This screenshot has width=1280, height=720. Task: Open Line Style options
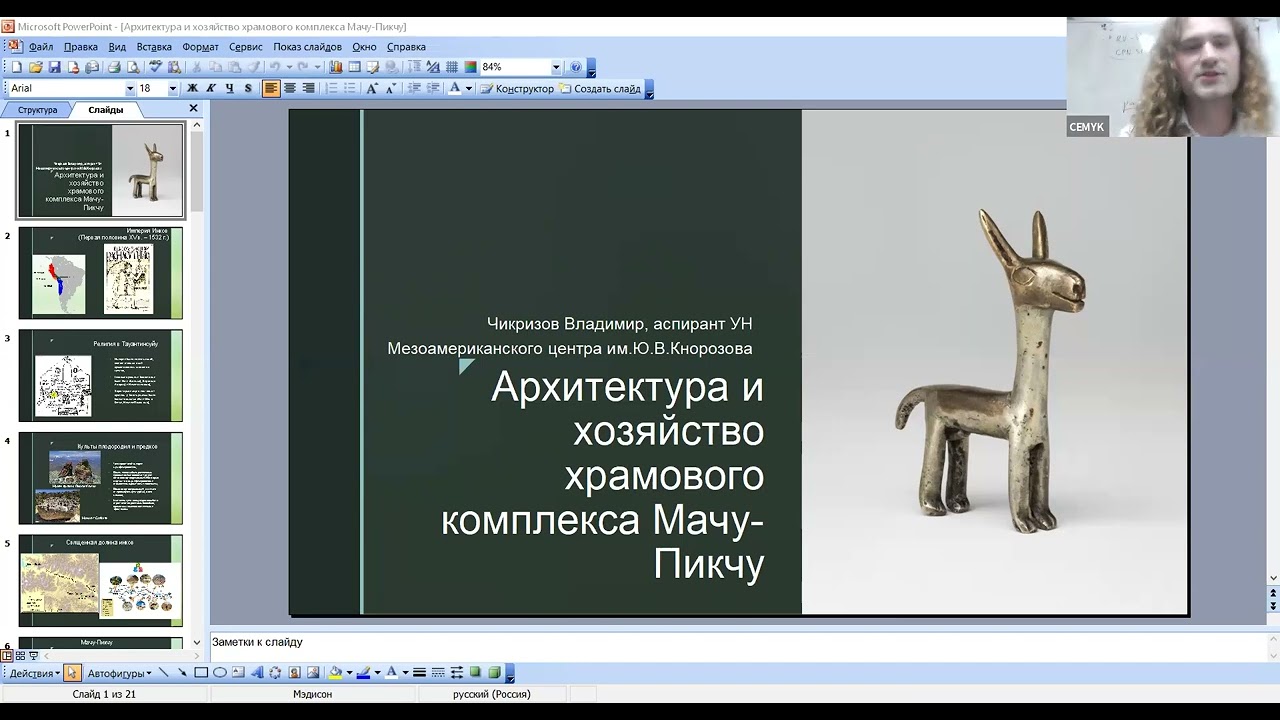click(x=420, y=673)
